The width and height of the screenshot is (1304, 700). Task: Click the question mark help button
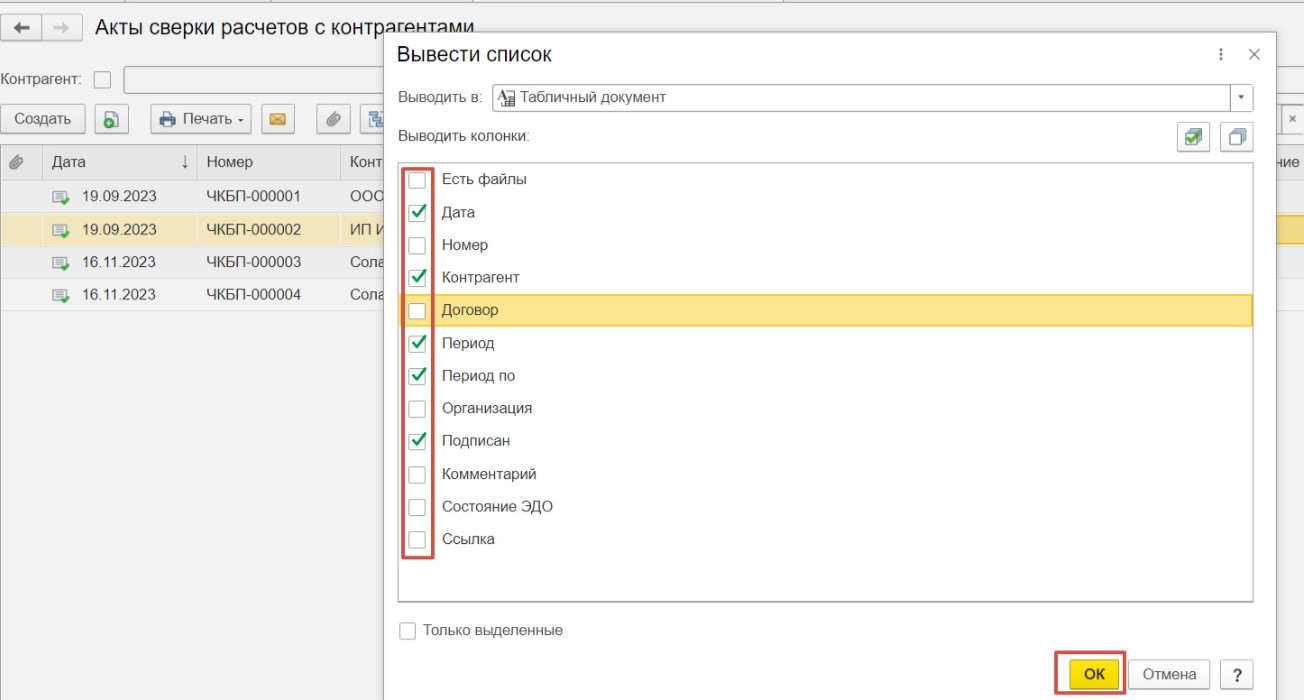click(x=1237, y=674)
